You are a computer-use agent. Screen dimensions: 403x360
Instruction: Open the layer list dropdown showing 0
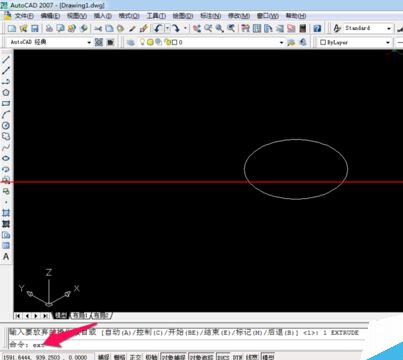[211, 42]
